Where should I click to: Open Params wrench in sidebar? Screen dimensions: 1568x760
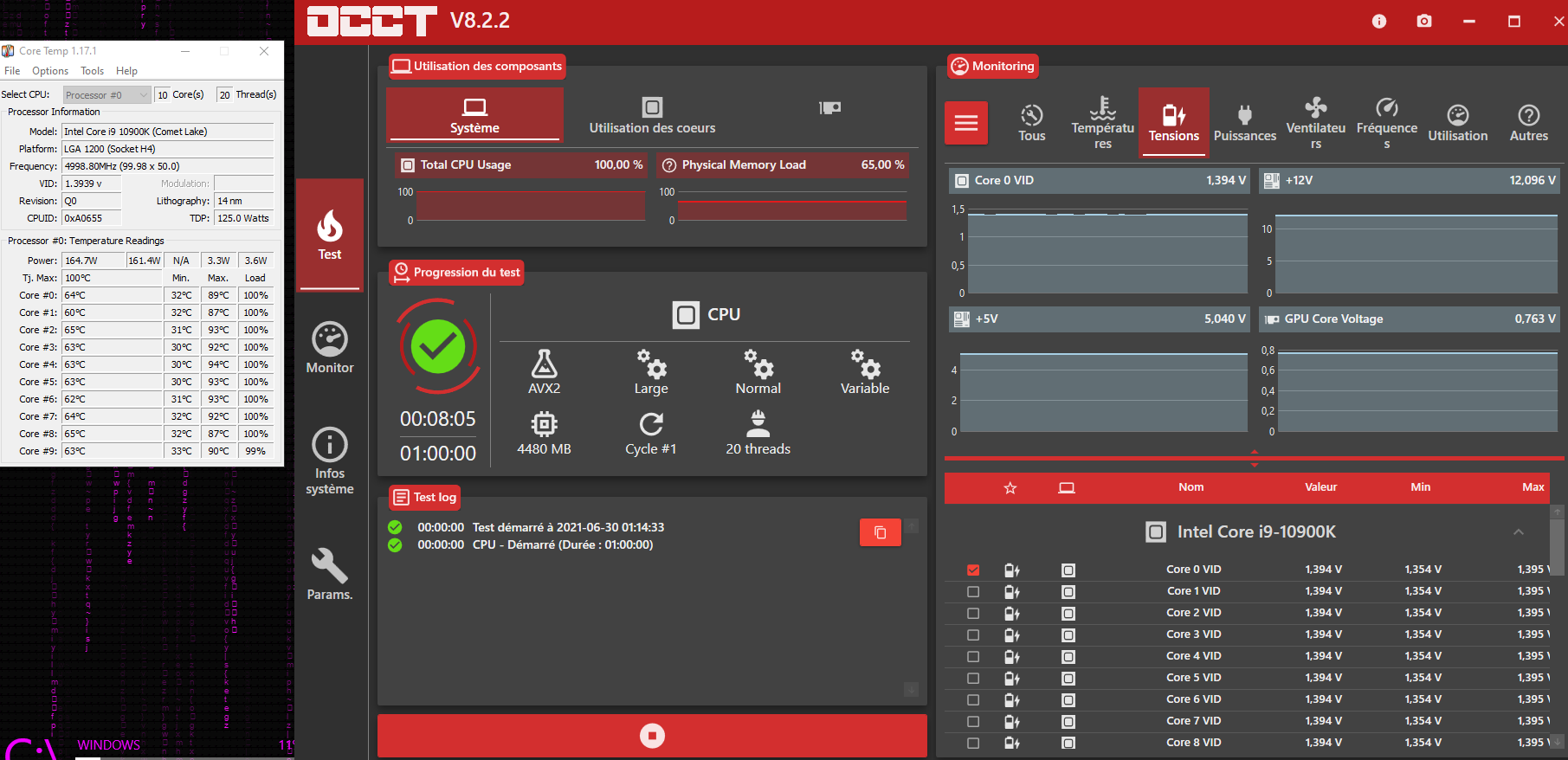tap(330, 574)
